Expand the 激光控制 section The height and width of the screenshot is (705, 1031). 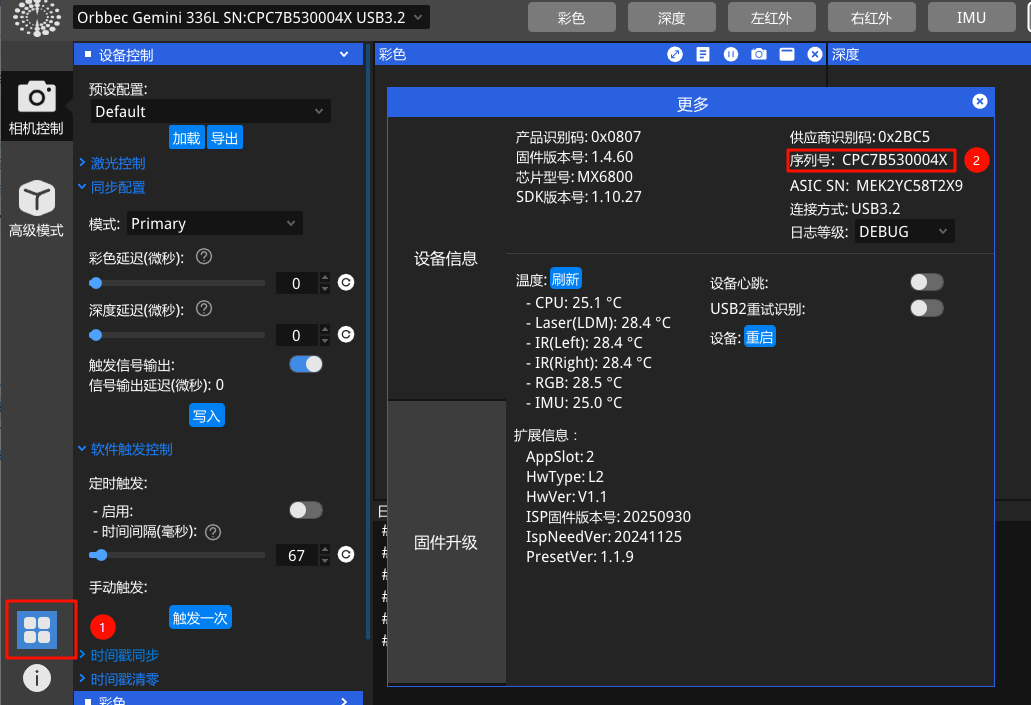tap(117, 163)
